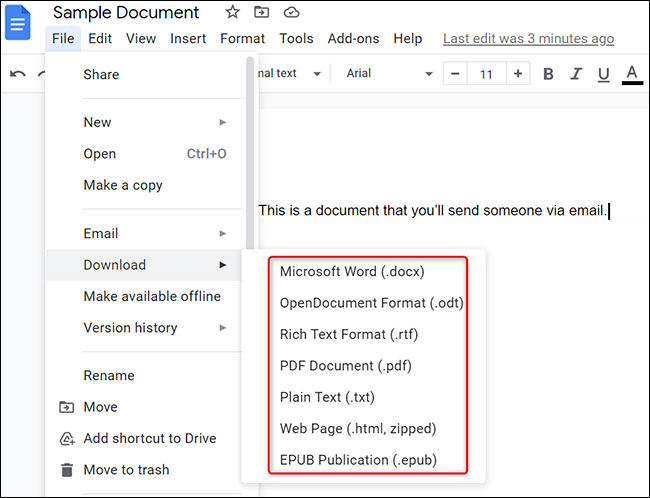Undo the last action
This screenshot has height=498, width=650.
18,74
